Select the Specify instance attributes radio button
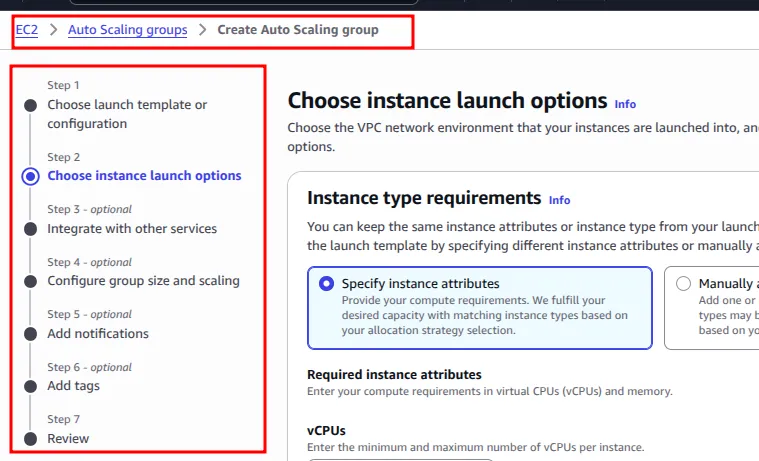 [x=326, y=283]
